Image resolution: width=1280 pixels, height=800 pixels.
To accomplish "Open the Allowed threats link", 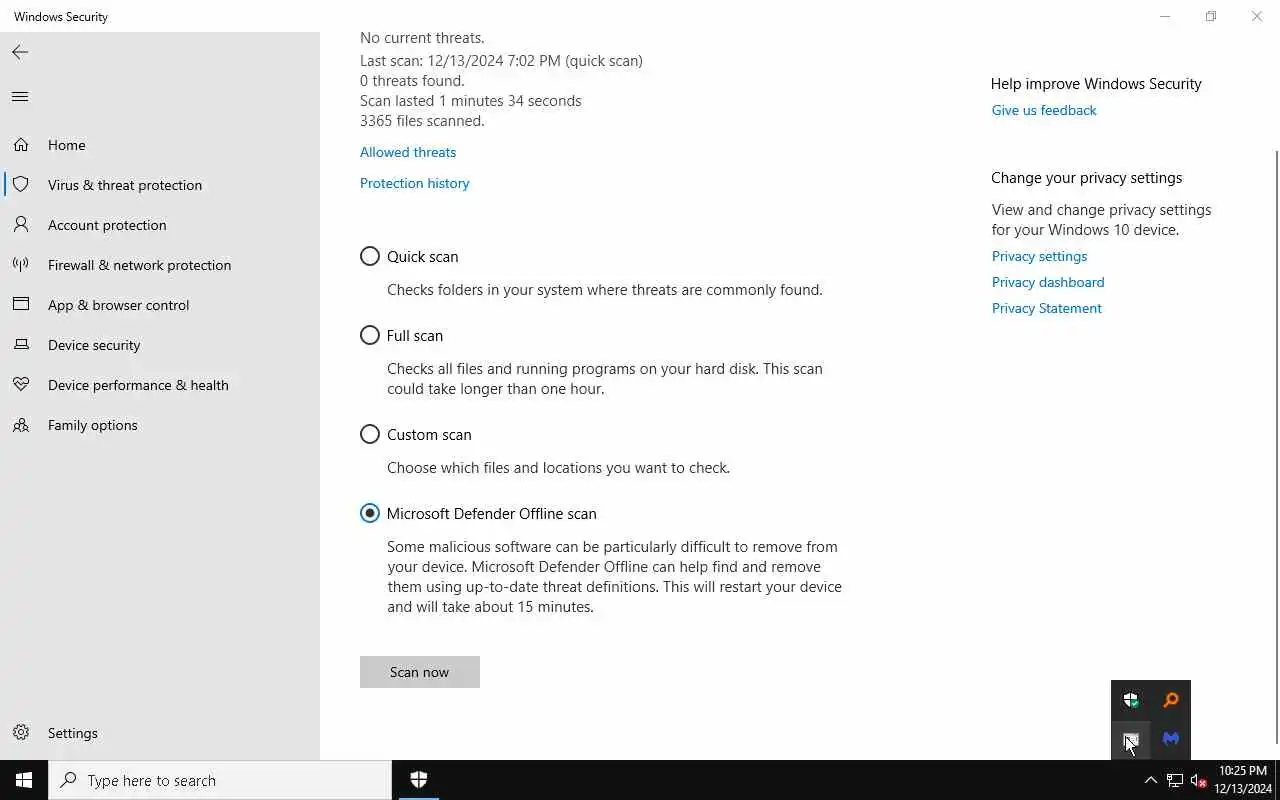I will (x=408, y=152).
